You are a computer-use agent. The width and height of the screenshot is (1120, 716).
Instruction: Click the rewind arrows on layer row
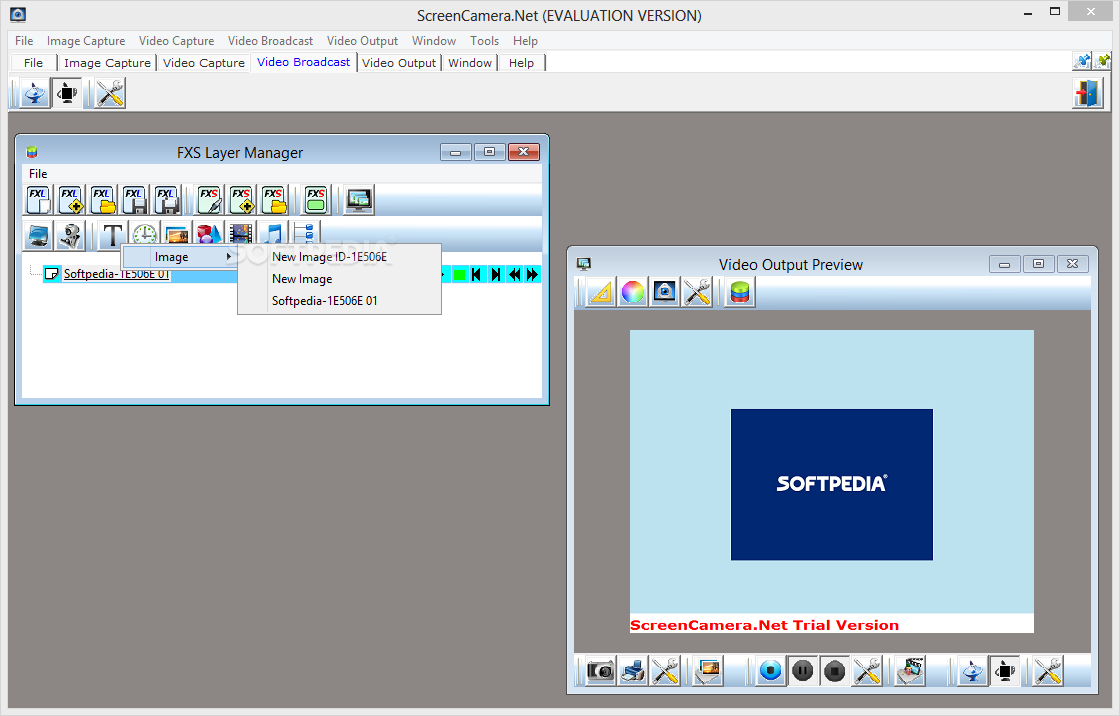click(514, 274)
